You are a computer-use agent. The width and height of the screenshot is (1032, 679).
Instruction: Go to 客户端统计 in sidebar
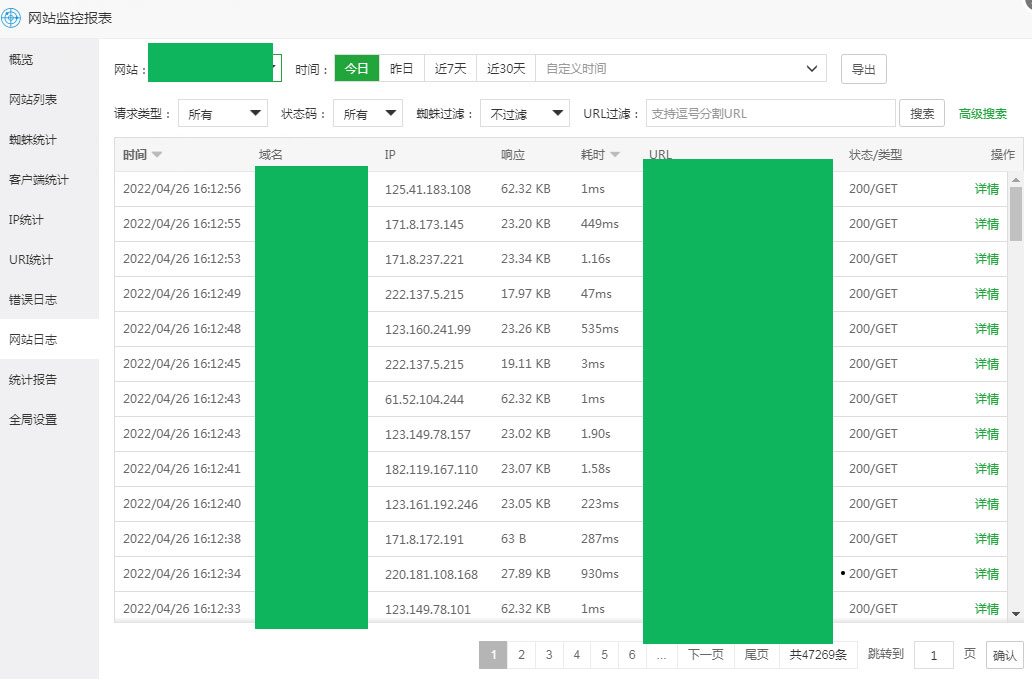(39, 180)
